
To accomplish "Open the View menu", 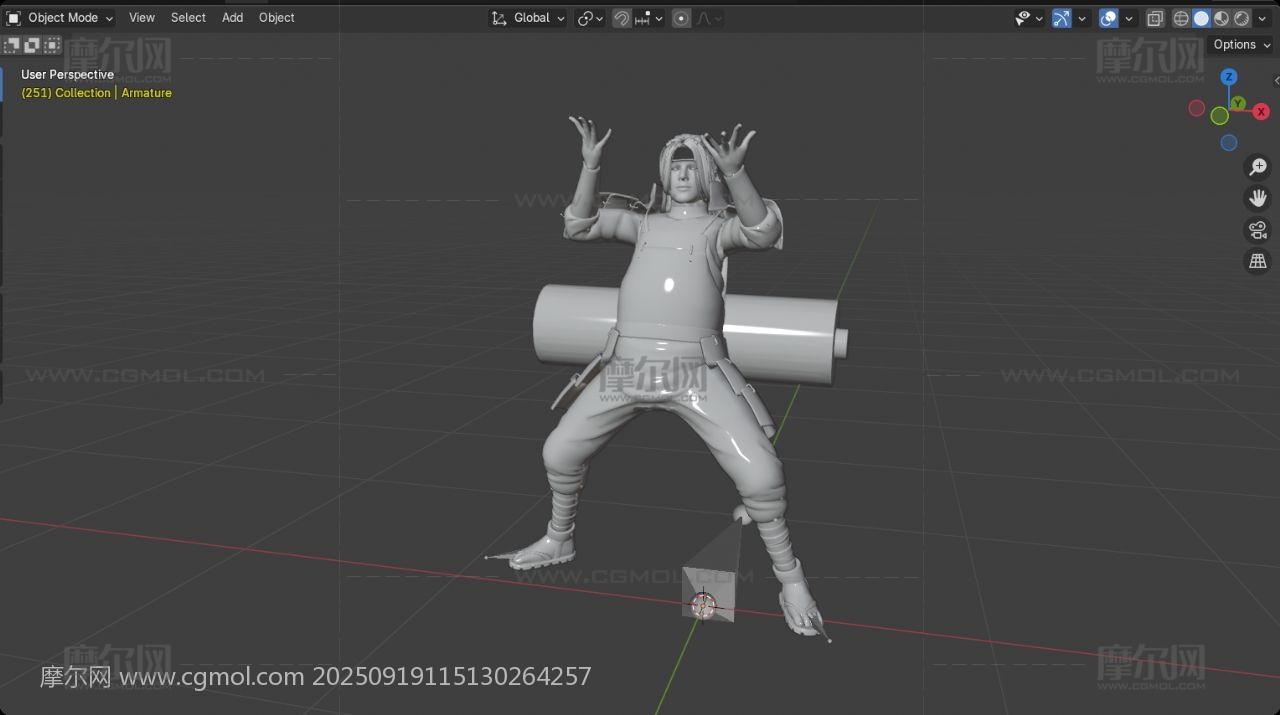I will (x=142, y=18).
